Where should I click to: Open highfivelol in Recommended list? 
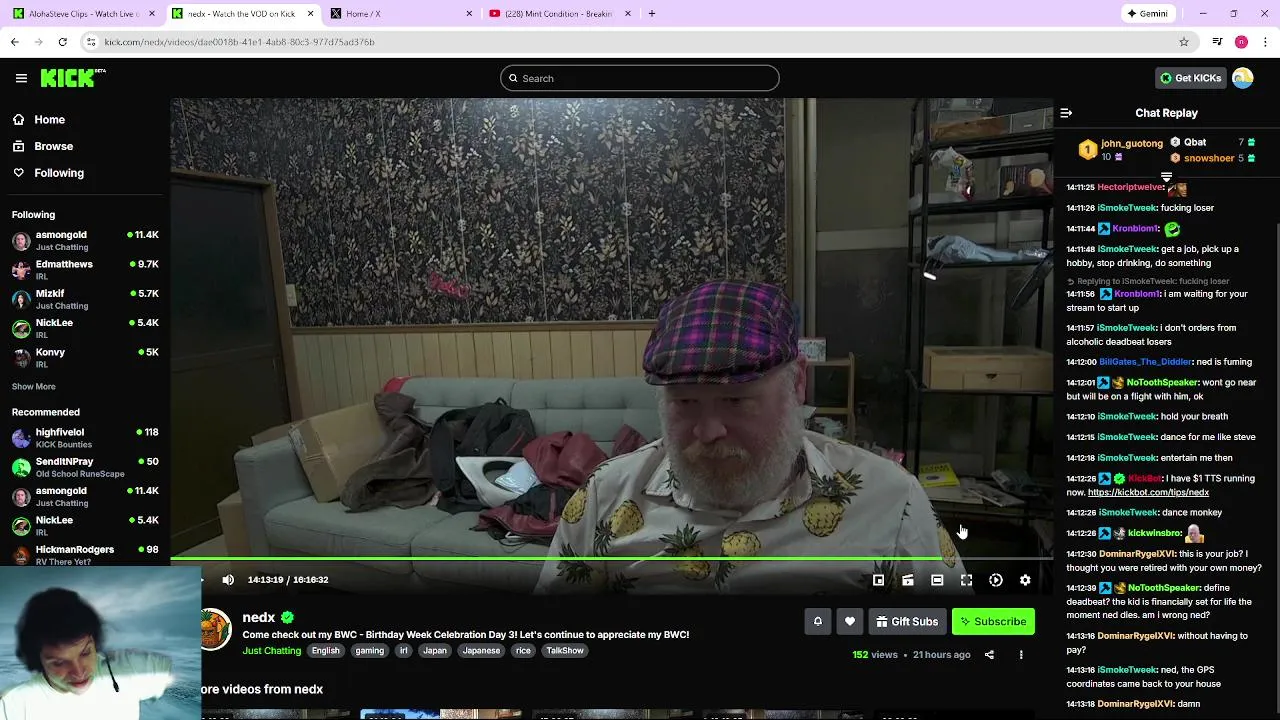pos(85,438)
